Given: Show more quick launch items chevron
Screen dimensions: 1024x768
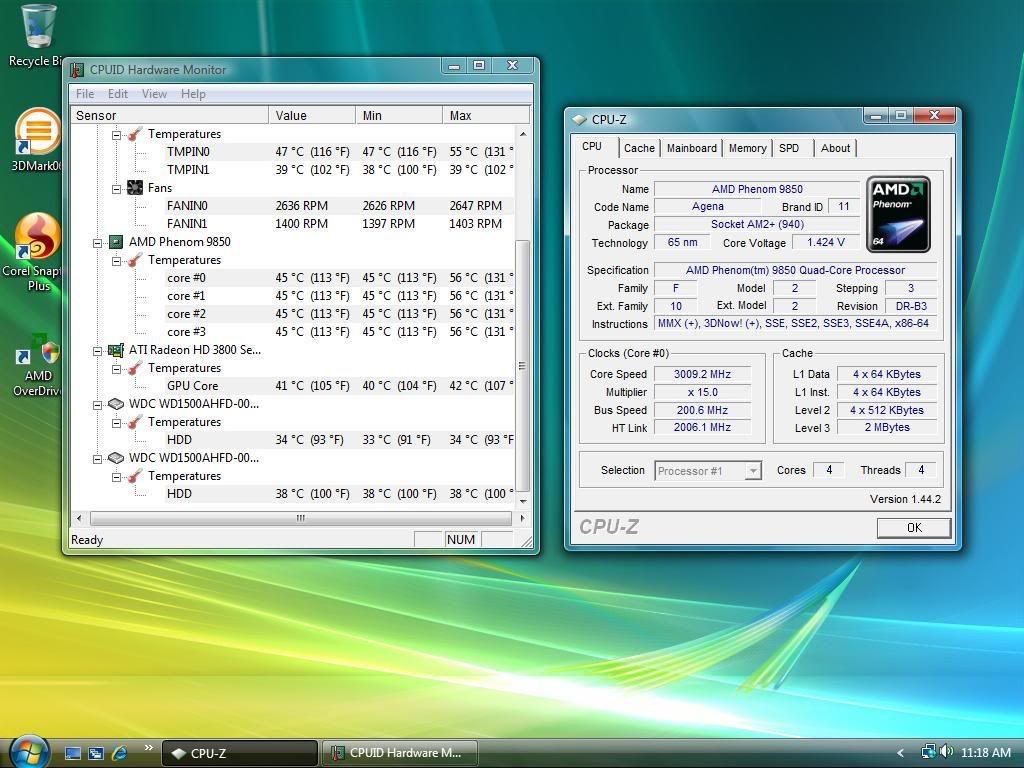Looking at the screenshot, I should (148, 748).
